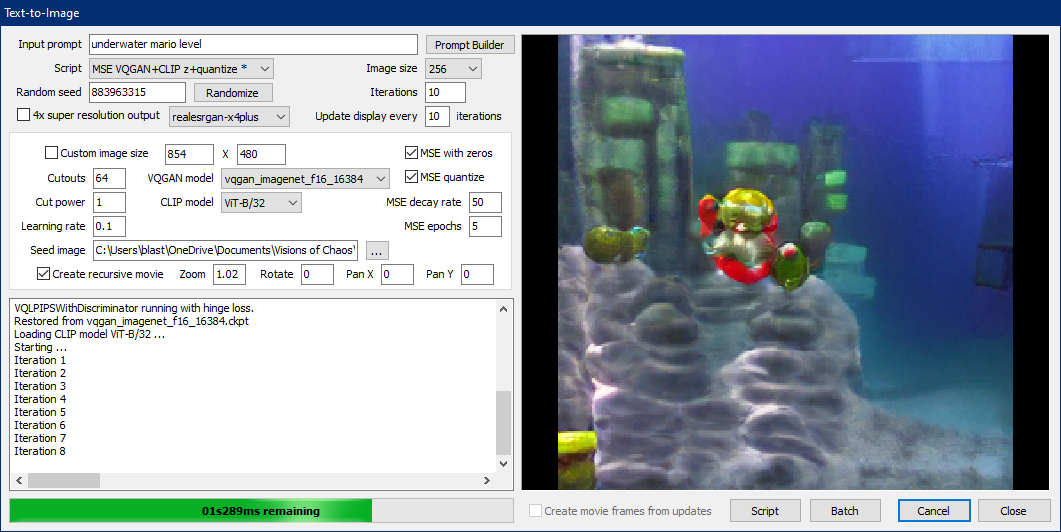Viewport: 1061px width, 532px height.
Task: Cancel the running generation
Action: 933,511
